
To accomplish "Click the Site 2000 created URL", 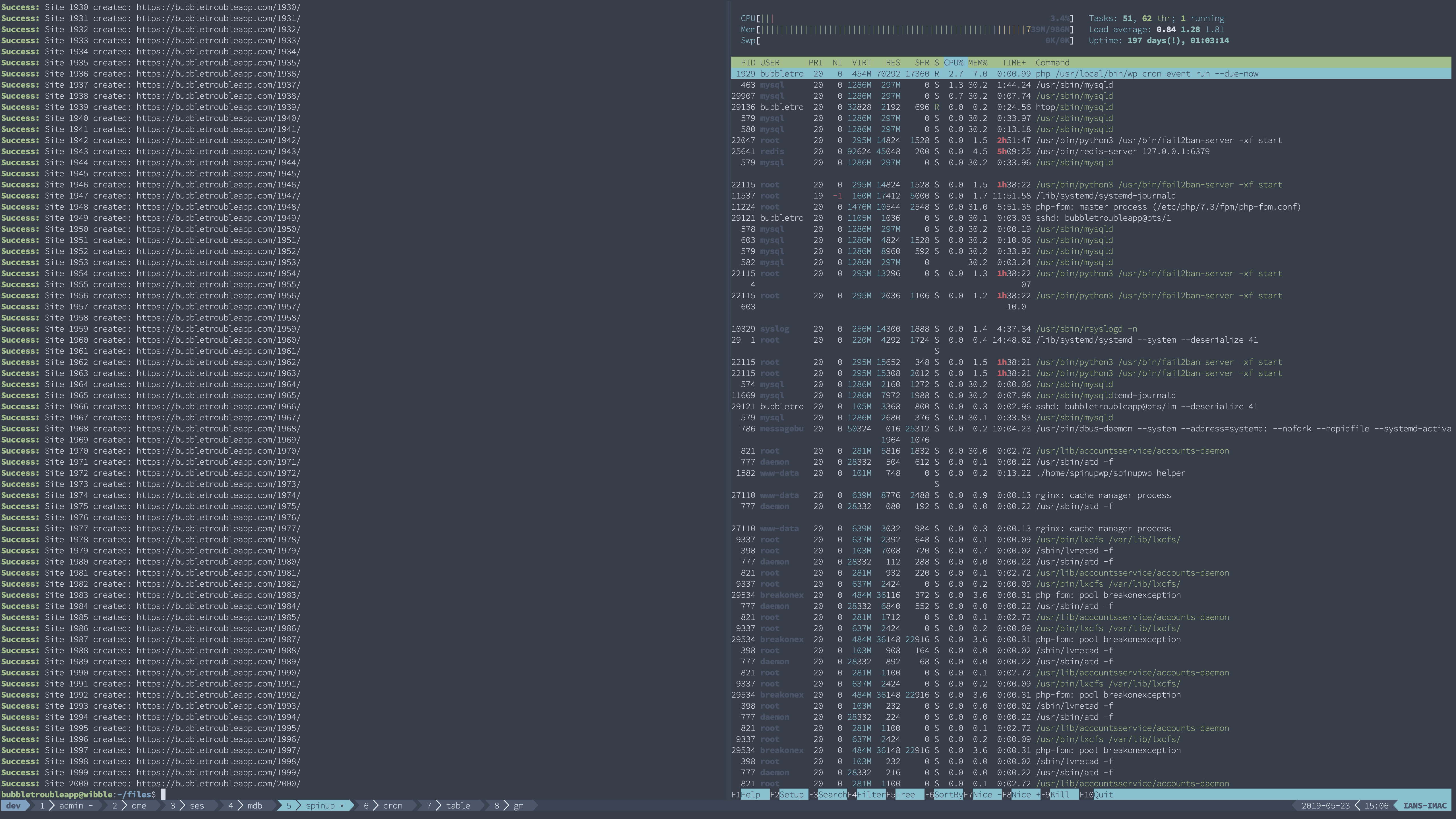I will tap(218, 783).
